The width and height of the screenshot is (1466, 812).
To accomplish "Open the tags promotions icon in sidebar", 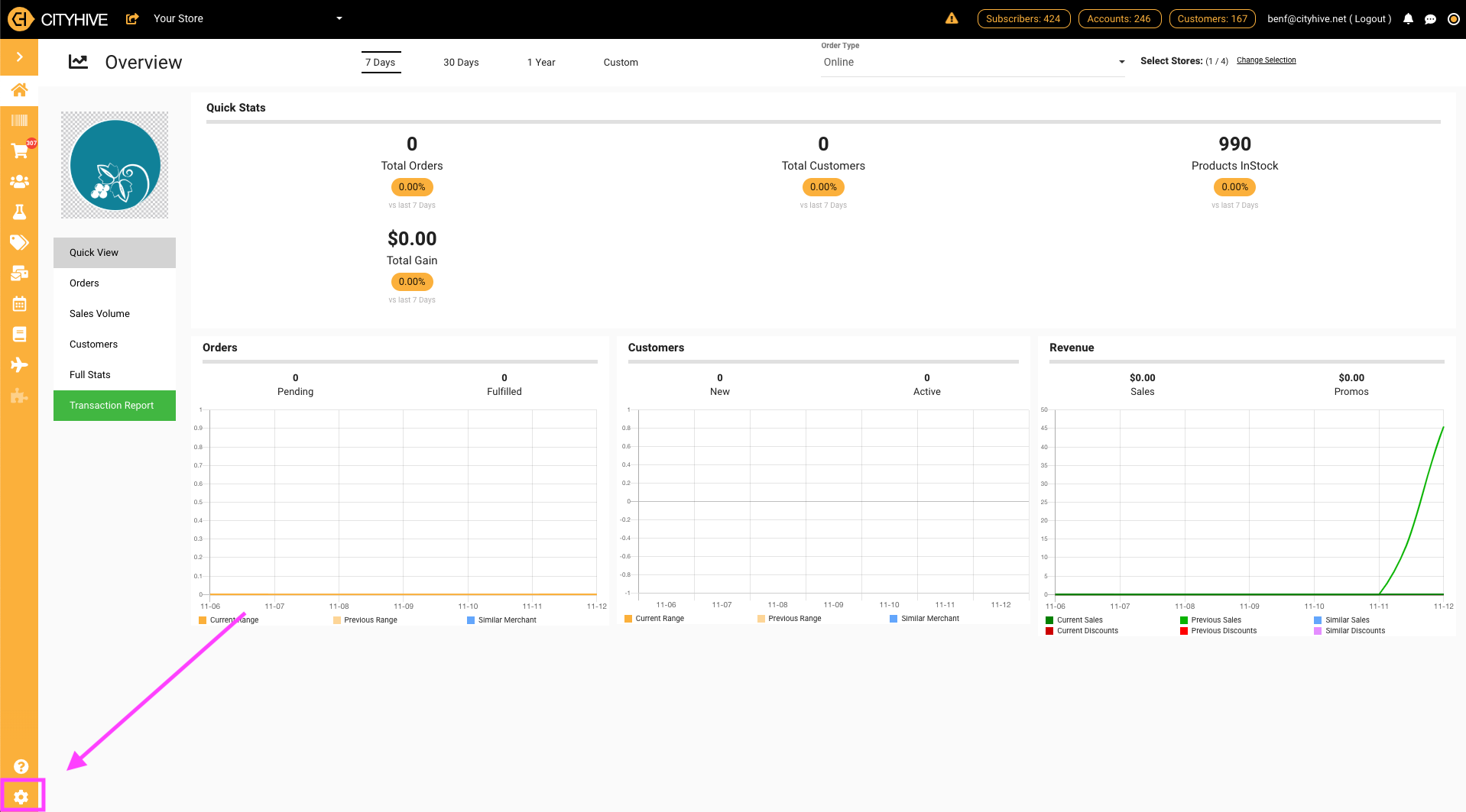I will (x=20, y=242).
